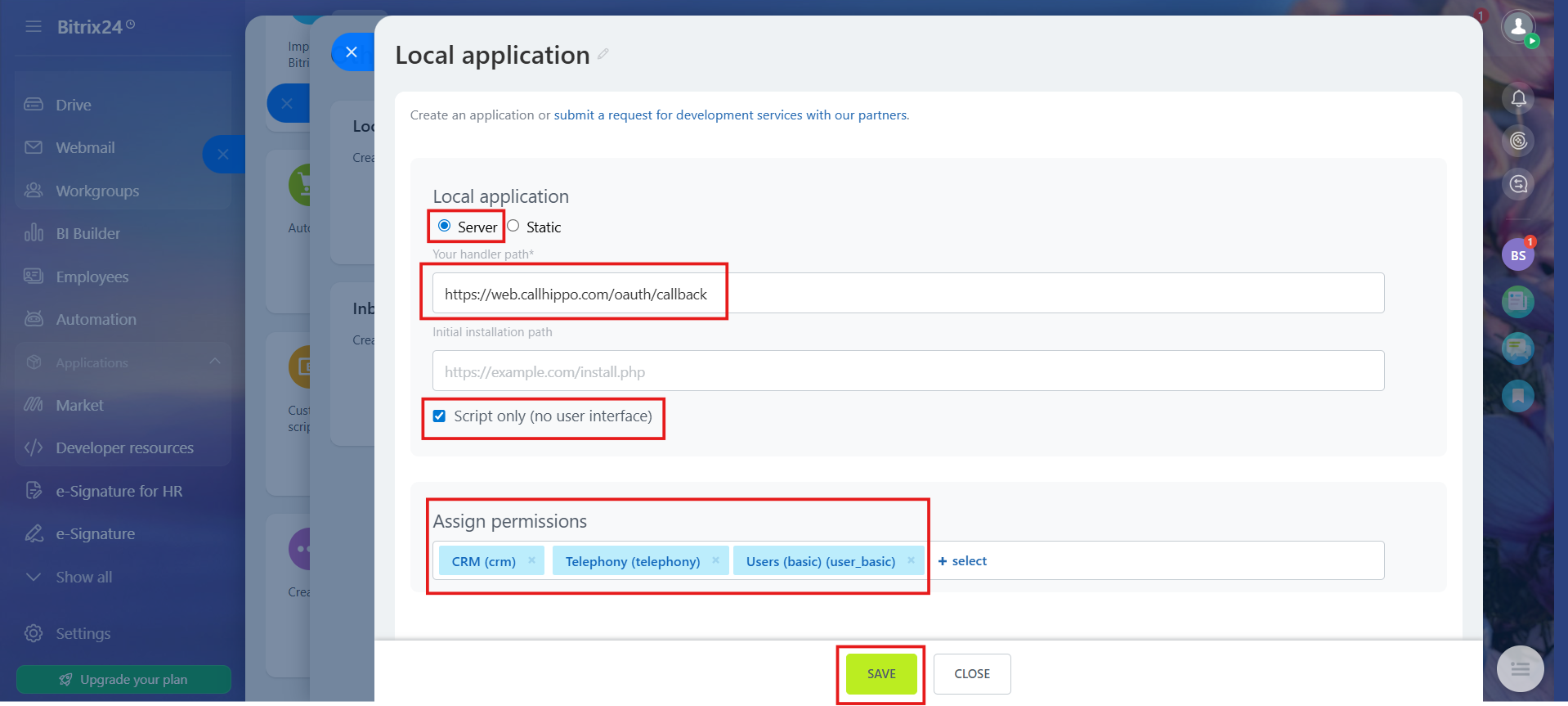The image size is (1568, 706).
Task: Toggle Script only (no user interface) checkbox
Action: (x=439, y=416)
